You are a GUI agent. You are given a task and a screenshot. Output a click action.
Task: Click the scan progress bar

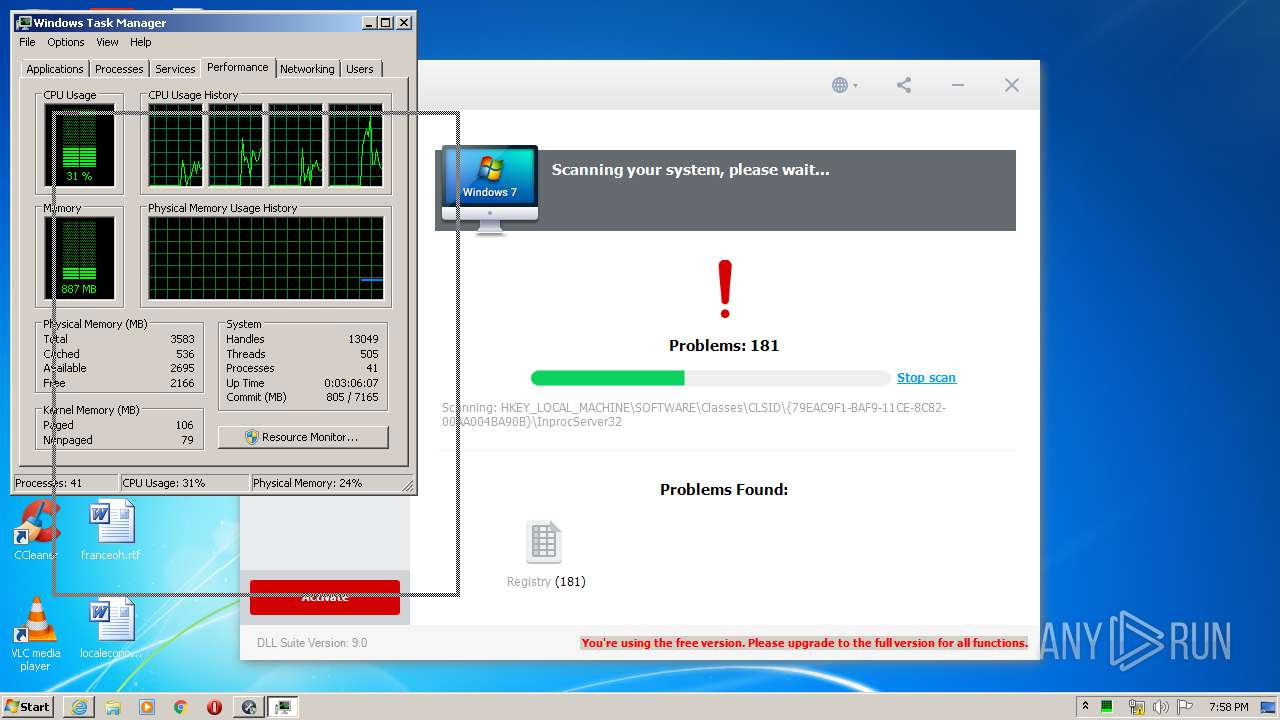pos(710,378)
